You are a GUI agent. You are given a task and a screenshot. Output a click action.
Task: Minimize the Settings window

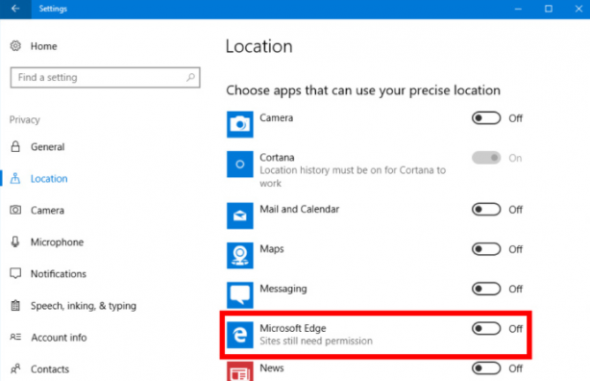[518, 9]
